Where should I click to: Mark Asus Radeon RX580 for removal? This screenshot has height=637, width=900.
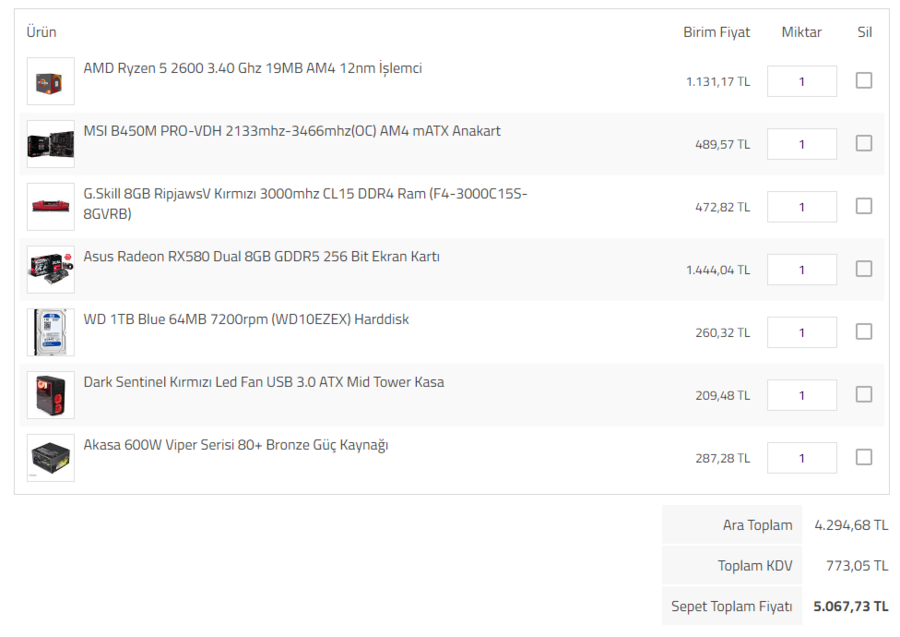[864, 268]
